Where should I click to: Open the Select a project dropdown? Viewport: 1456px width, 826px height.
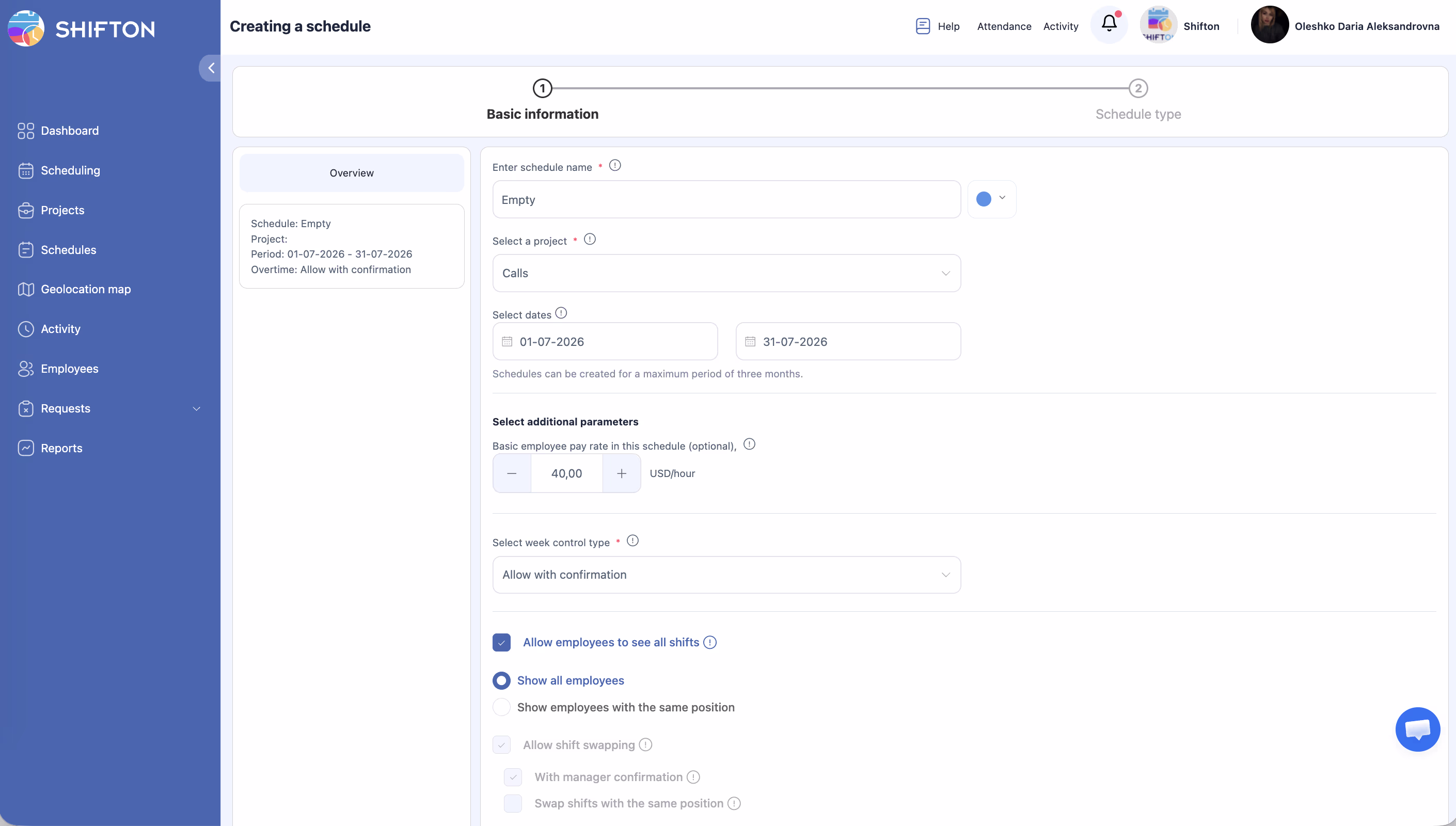tap(726, 274)
